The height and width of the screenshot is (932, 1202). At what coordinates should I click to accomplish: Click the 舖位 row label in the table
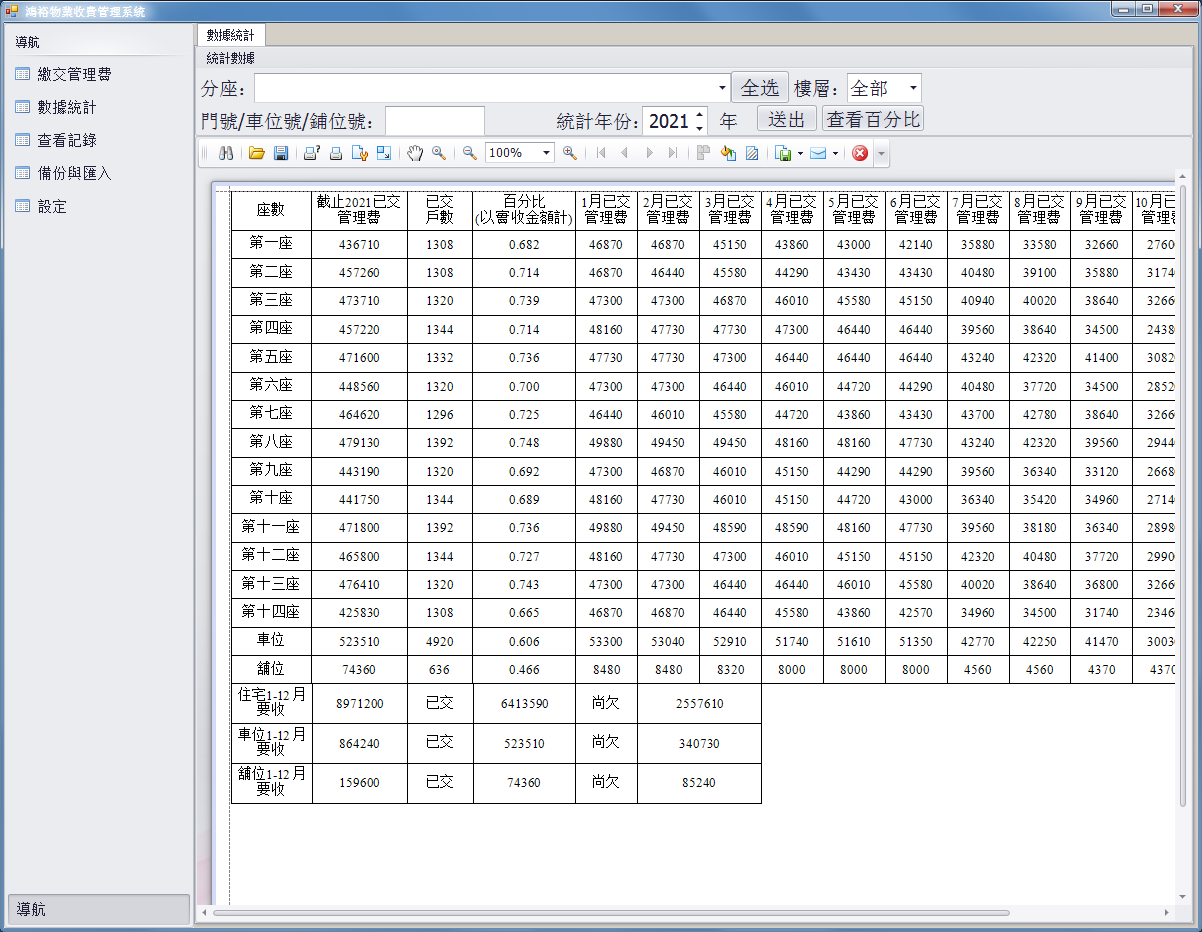(271, 669)
